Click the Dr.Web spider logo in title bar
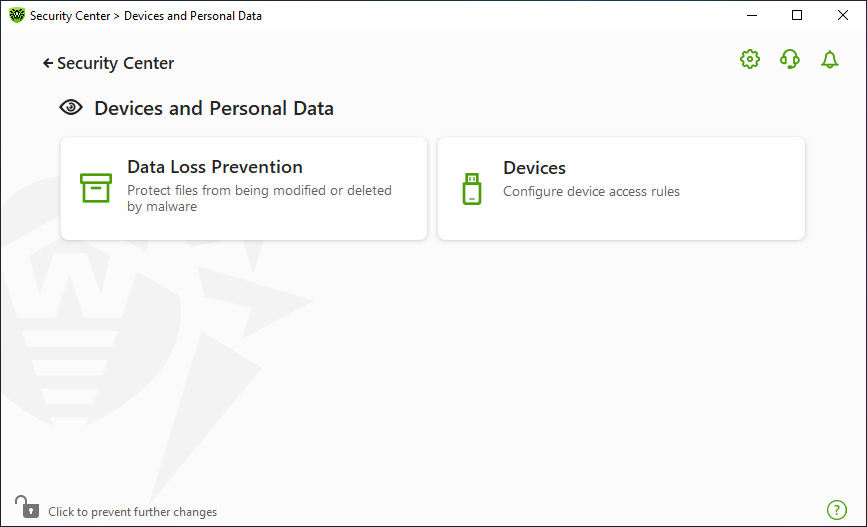This screenshot has height=527, width=867. pos(17,15)
